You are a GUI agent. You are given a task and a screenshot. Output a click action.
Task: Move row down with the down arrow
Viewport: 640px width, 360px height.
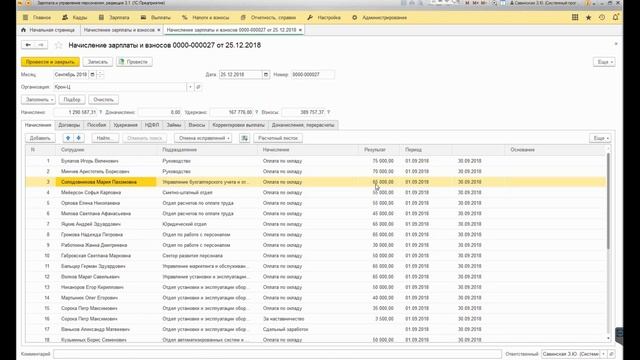click(78, 138)
